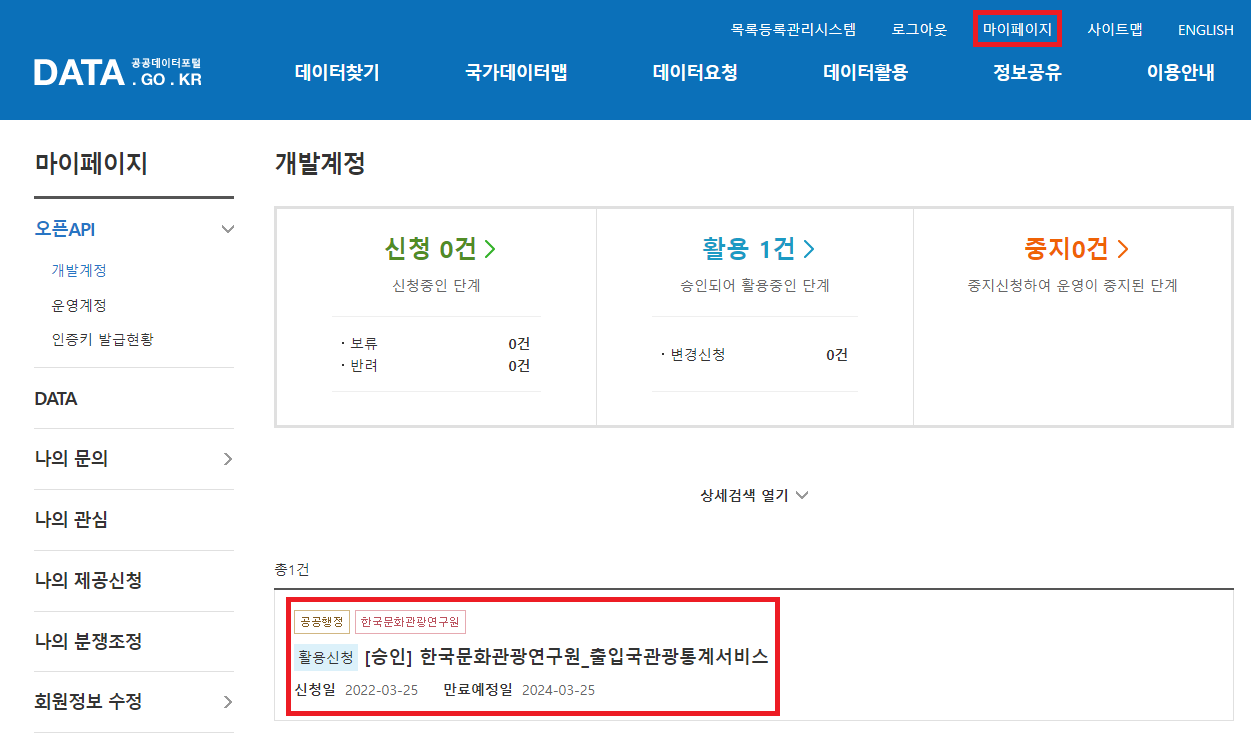Image resolution: width=1251 pixels, height=741 pixels.
Task: View 중지0건 suspended items
Action: click(x=1076, y=248)
